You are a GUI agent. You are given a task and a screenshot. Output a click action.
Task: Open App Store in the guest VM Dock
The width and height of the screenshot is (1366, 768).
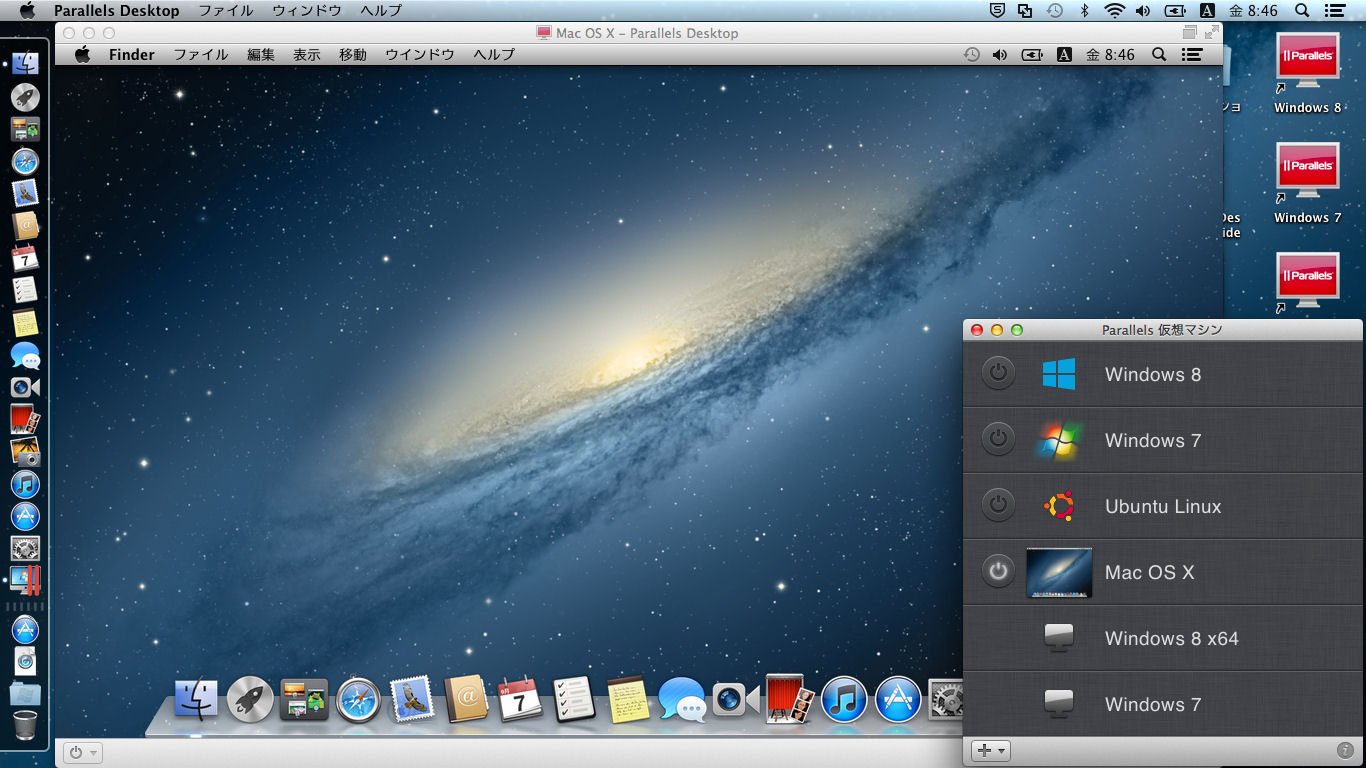click(x=898, y=699)
